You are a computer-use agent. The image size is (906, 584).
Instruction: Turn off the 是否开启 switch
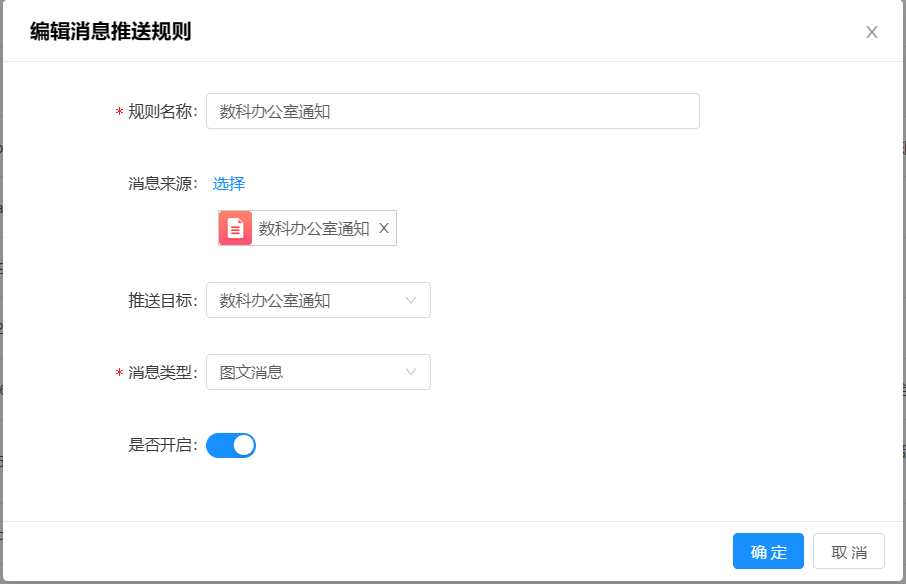click(x=231, y=445)
